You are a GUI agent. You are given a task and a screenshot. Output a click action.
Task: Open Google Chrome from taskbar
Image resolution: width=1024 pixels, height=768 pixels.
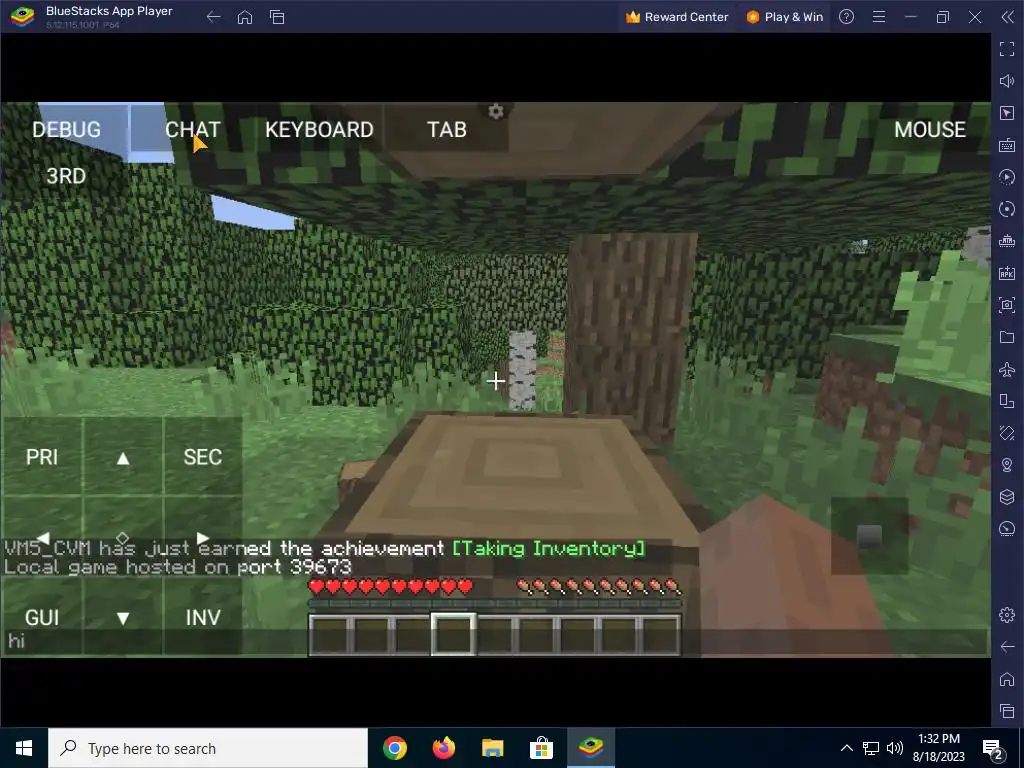(x=395, y=748)
